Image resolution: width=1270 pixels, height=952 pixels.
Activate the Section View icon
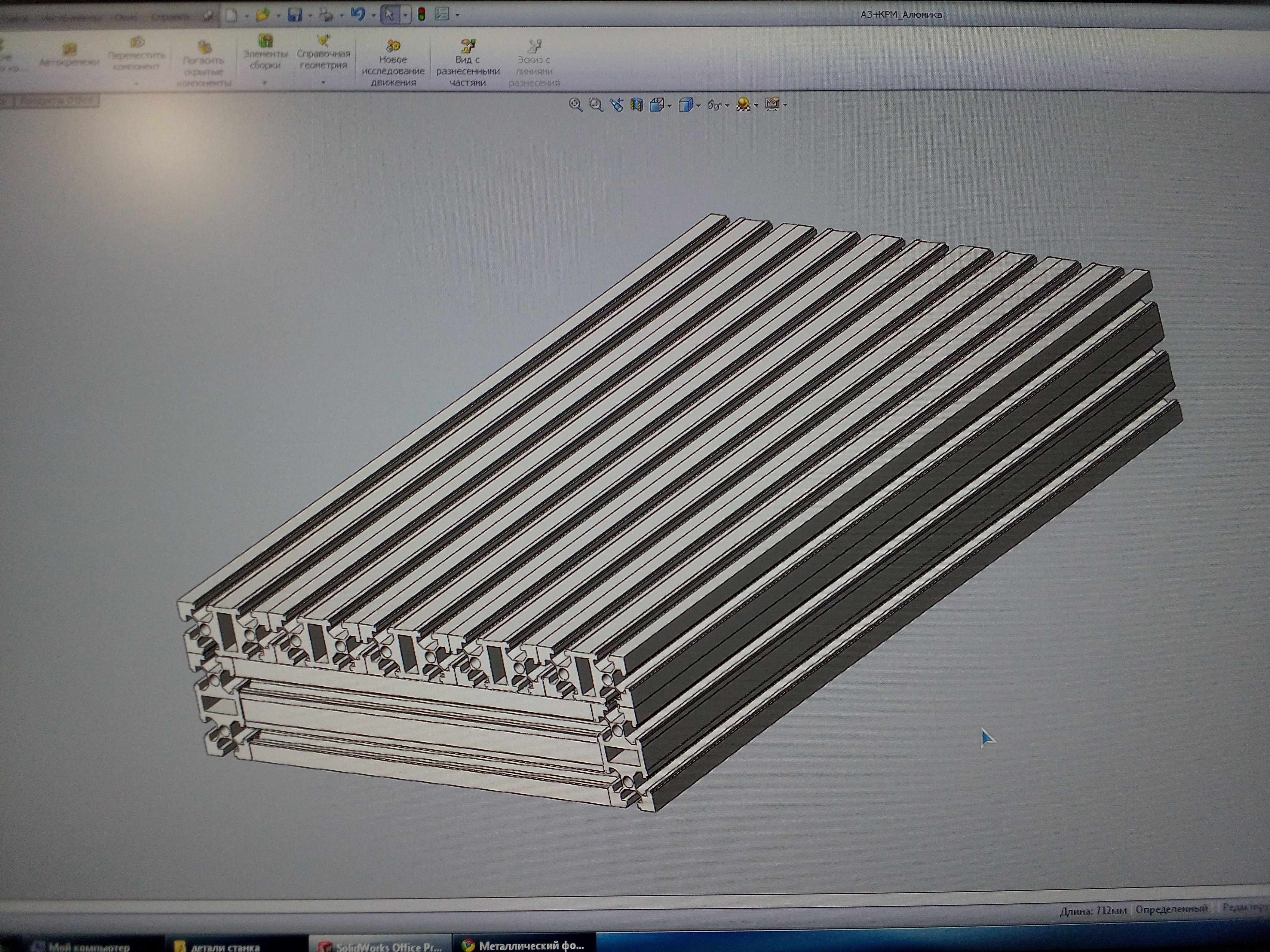pyautogui.click(x=636, y=105)
